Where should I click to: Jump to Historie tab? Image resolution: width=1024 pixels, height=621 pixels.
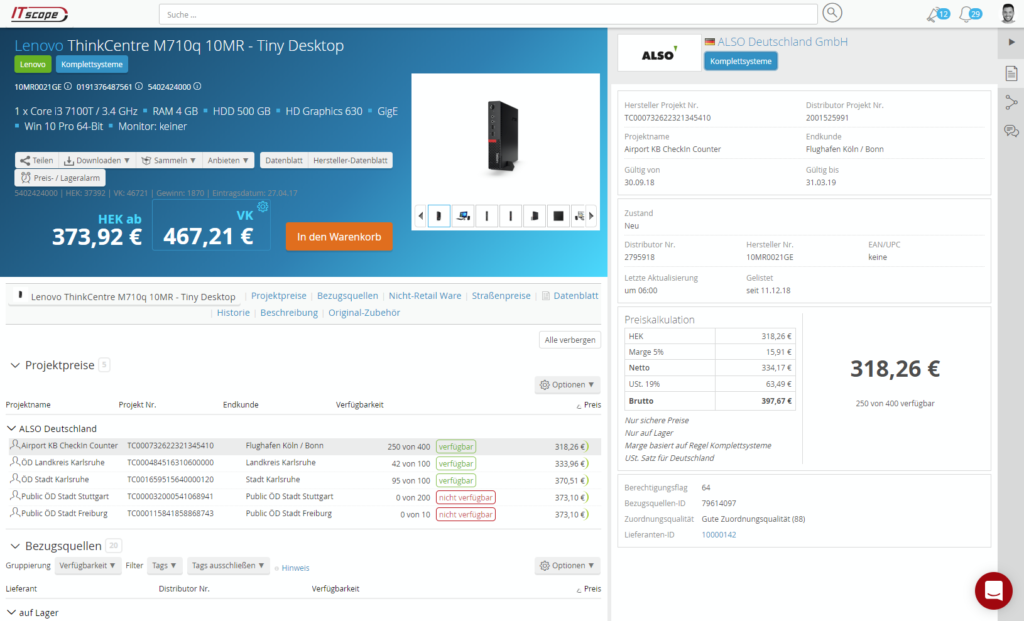pyautogui.click(x=233, y=313)
